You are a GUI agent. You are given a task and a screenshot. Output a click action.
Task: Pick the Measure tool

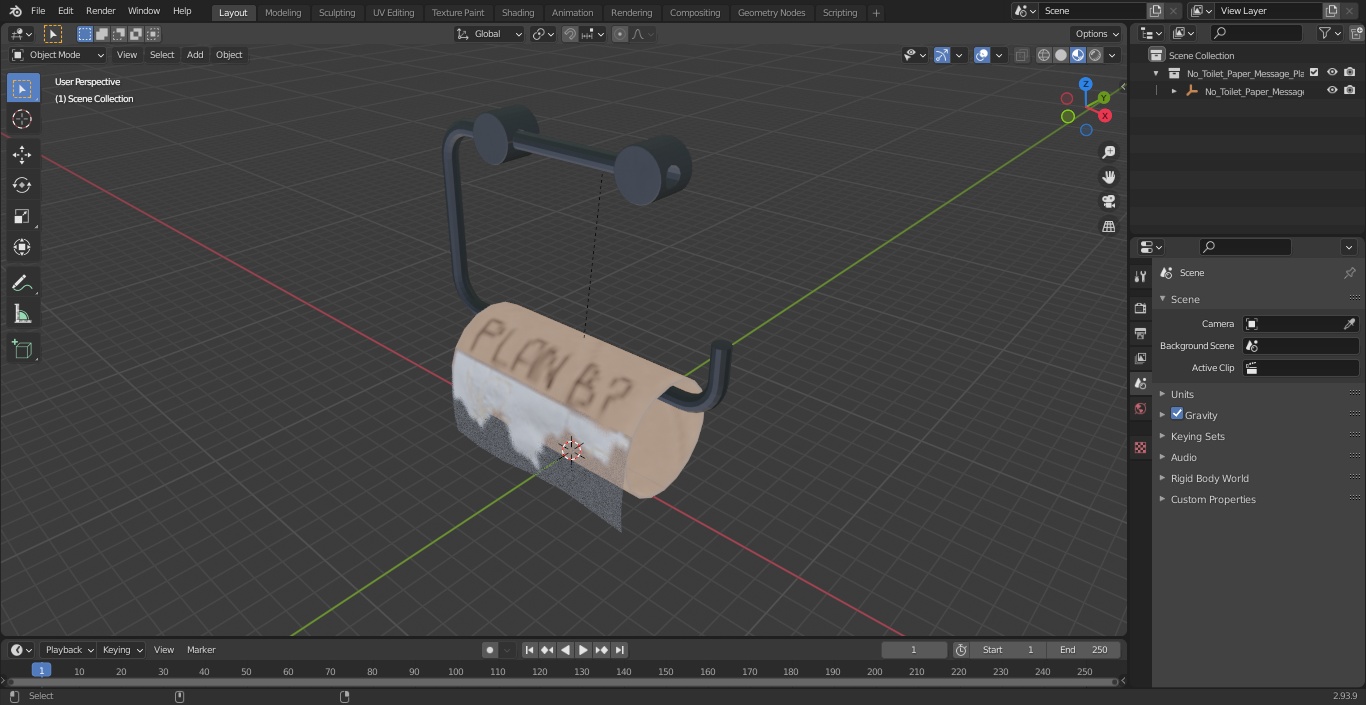[x=22, y=314]
